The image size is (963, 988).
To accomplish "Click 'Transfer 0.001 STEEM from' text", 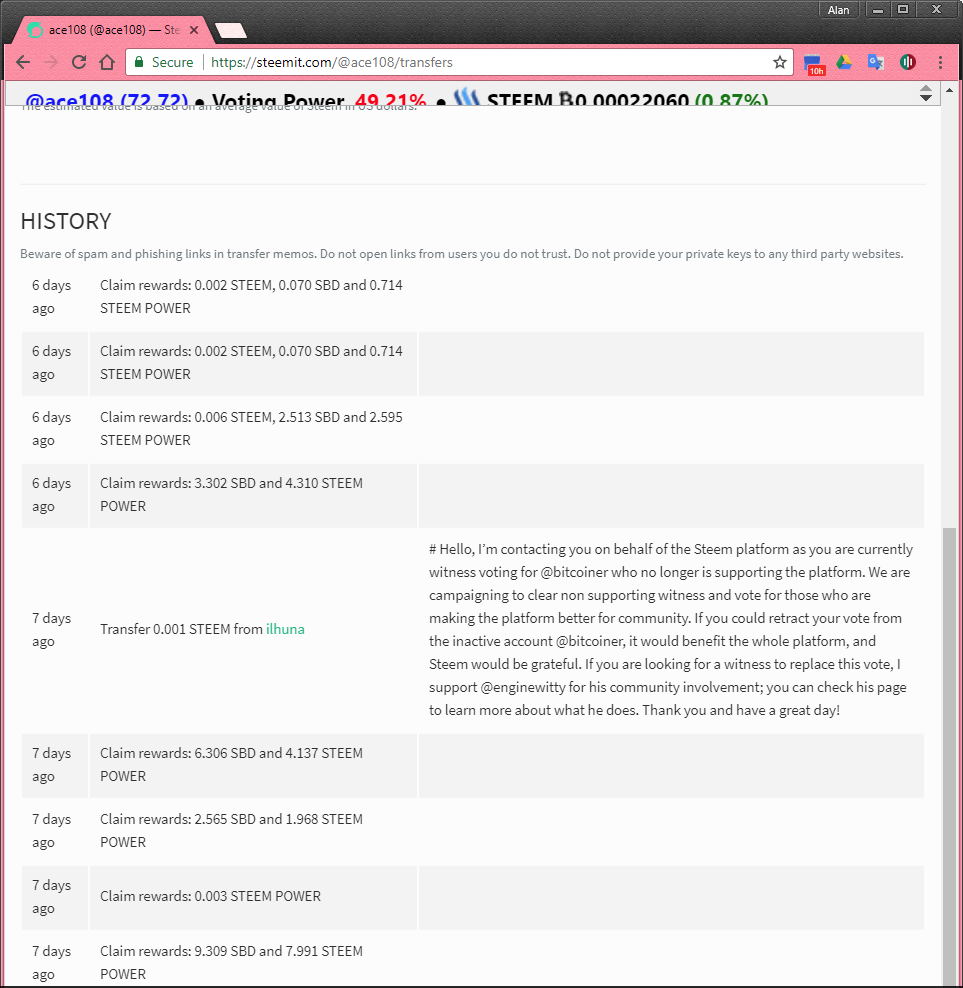I will (x=182, y=629).
